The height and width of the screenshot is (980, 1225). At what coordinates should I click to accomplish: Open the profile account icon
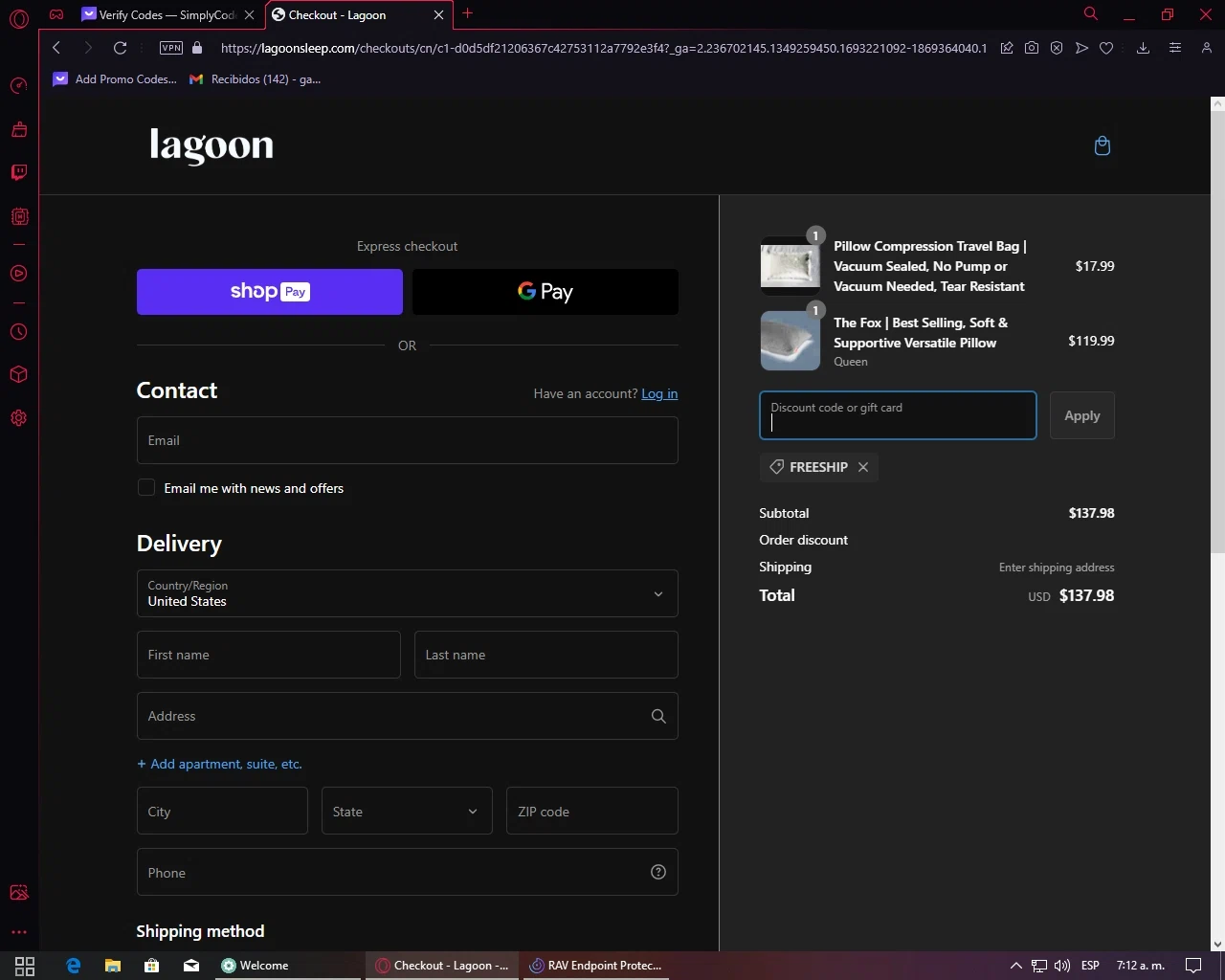1207,48
